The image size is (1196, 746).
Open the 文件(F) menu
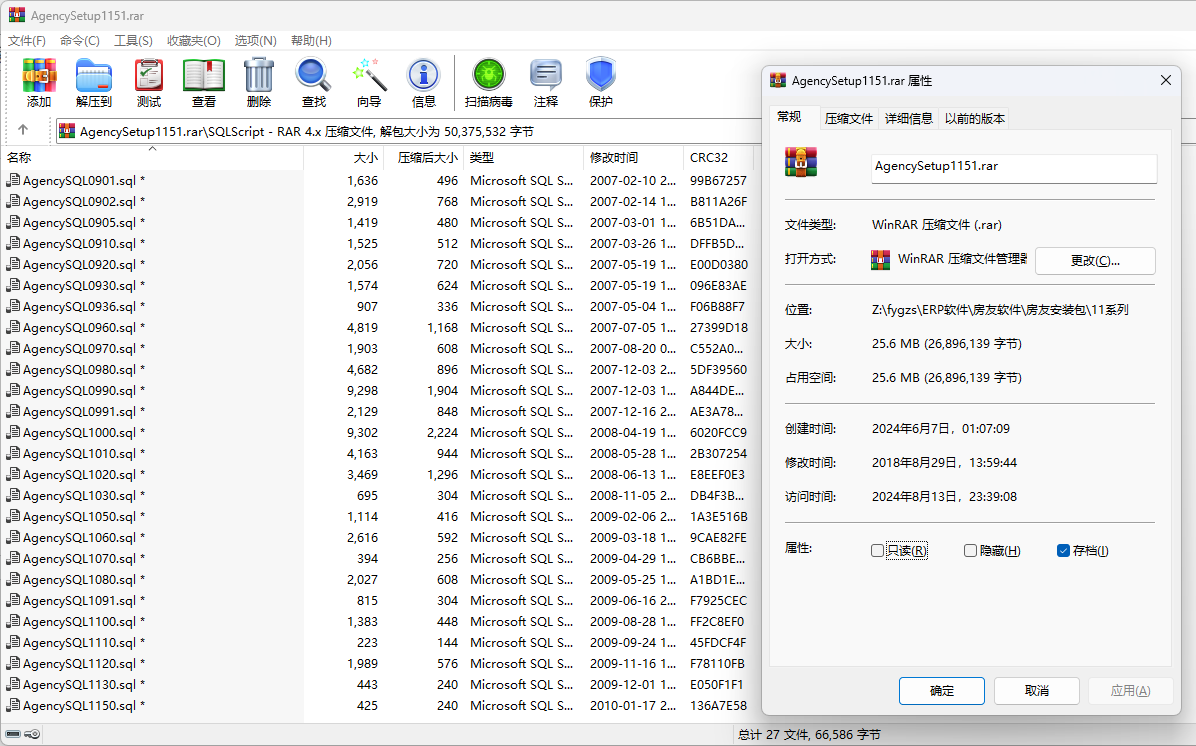[27, 40]
